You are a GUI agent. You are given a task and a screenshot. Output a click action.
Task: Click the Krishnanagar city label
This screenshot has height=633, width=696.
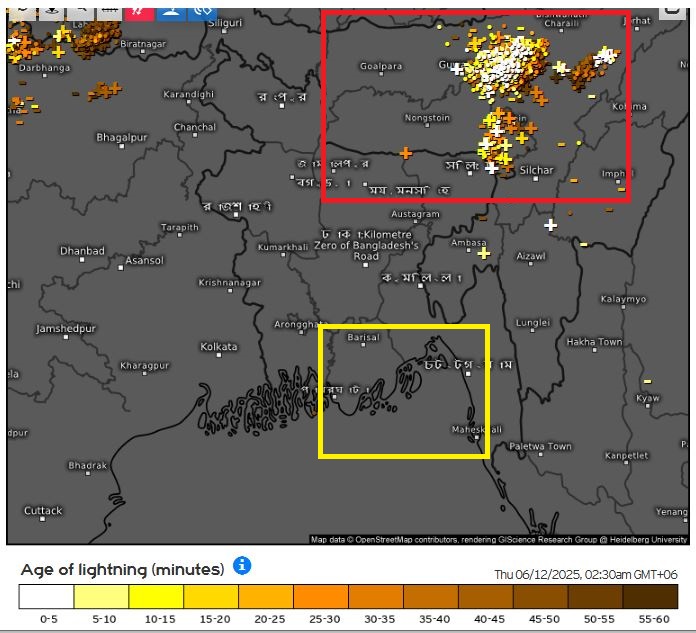tap(229, 282)
